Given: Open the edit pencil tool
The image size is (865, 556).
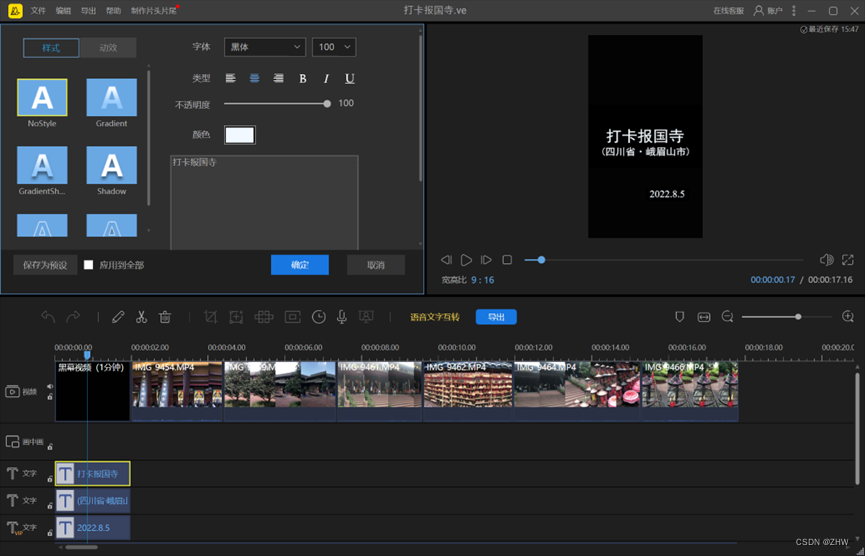Looking at the screenshot, I should [x=118, y=317].
